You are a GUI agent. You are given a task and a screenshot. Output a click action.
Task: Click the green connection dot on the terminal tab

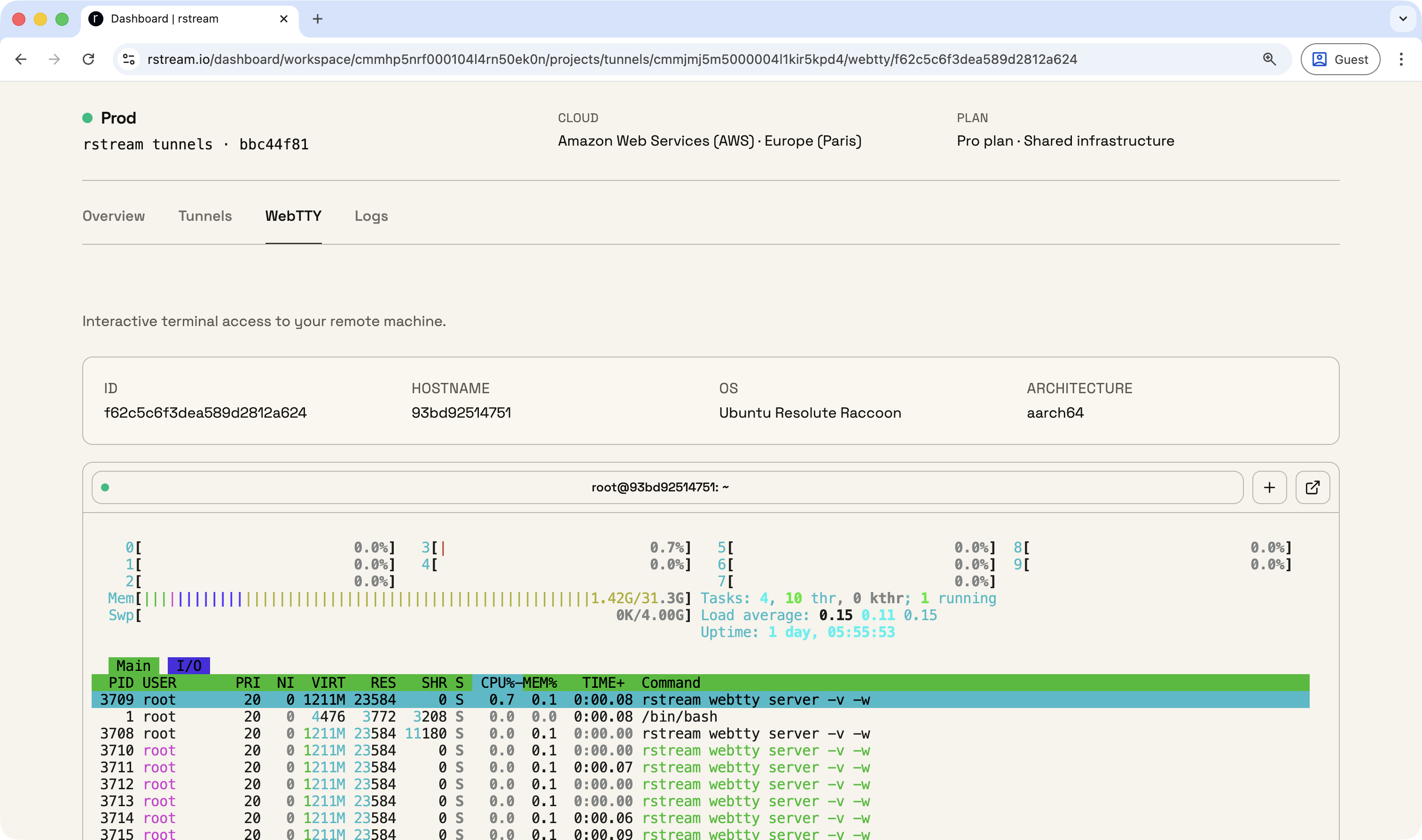point(105,487)
